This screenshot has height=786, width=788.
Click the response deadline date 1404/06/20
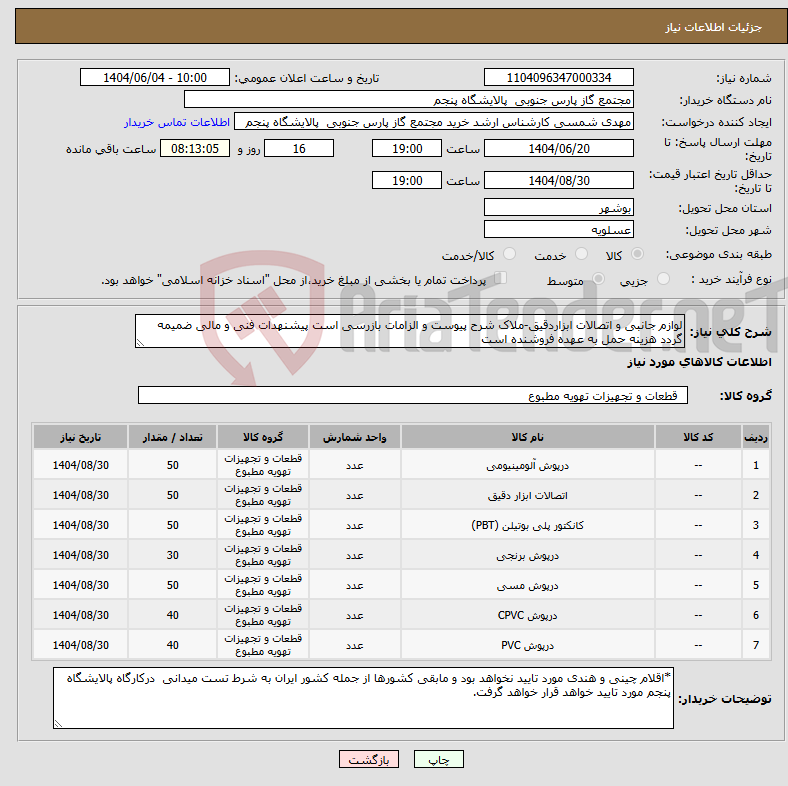tap(558, 149)
